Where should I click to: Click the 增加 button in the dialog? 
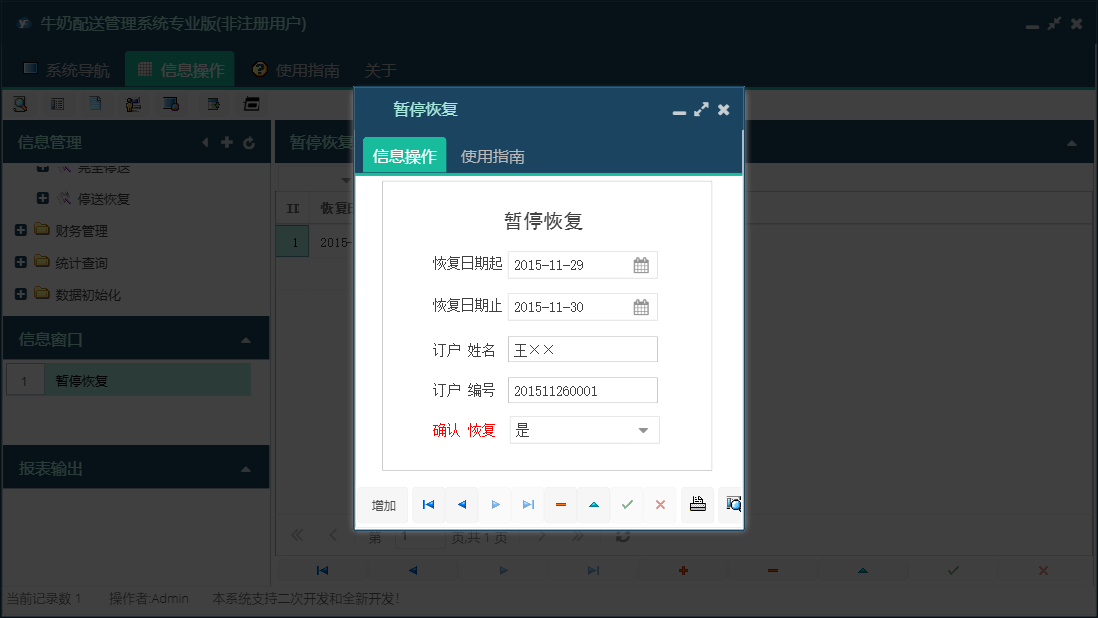coord(382,505)
